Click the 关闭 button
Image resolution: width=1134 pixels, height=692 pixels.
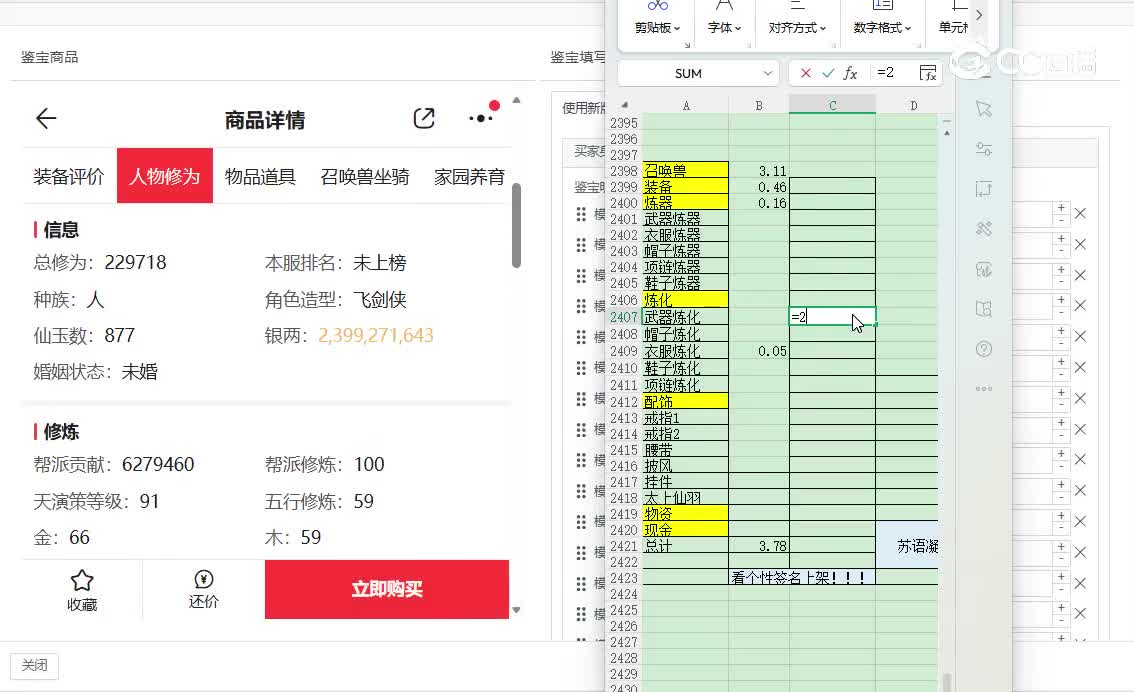coord(35,666)
